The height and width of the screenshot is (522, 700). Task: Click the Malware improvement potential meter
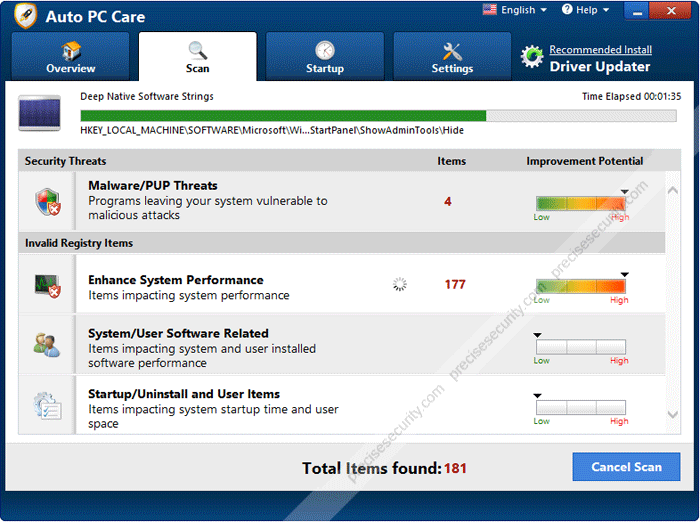(x=580, y=203)
